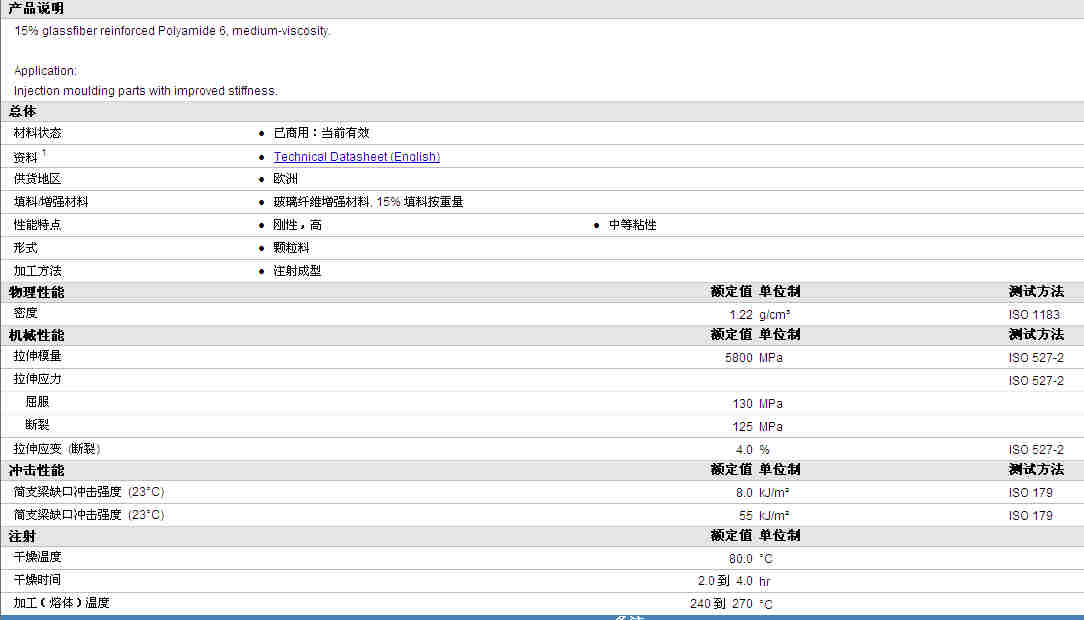Click the 注射 section header

coord(22,536)
